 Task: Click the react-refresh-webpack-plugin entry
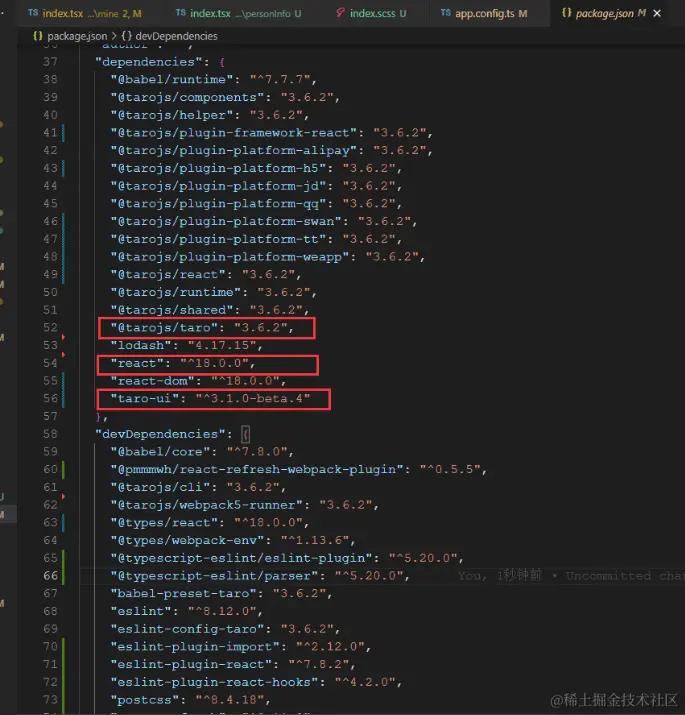[x=299, y=469]
